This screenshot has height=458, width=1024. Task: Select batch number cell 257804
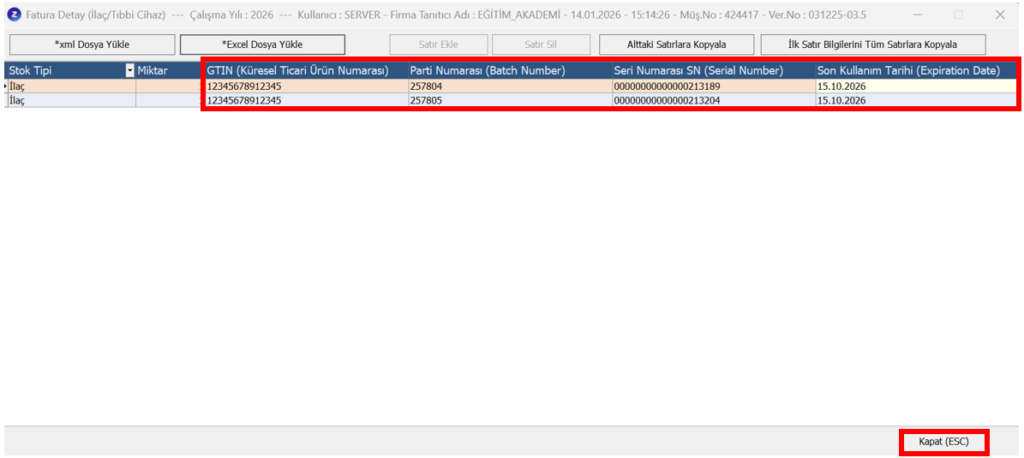(510, 86)
